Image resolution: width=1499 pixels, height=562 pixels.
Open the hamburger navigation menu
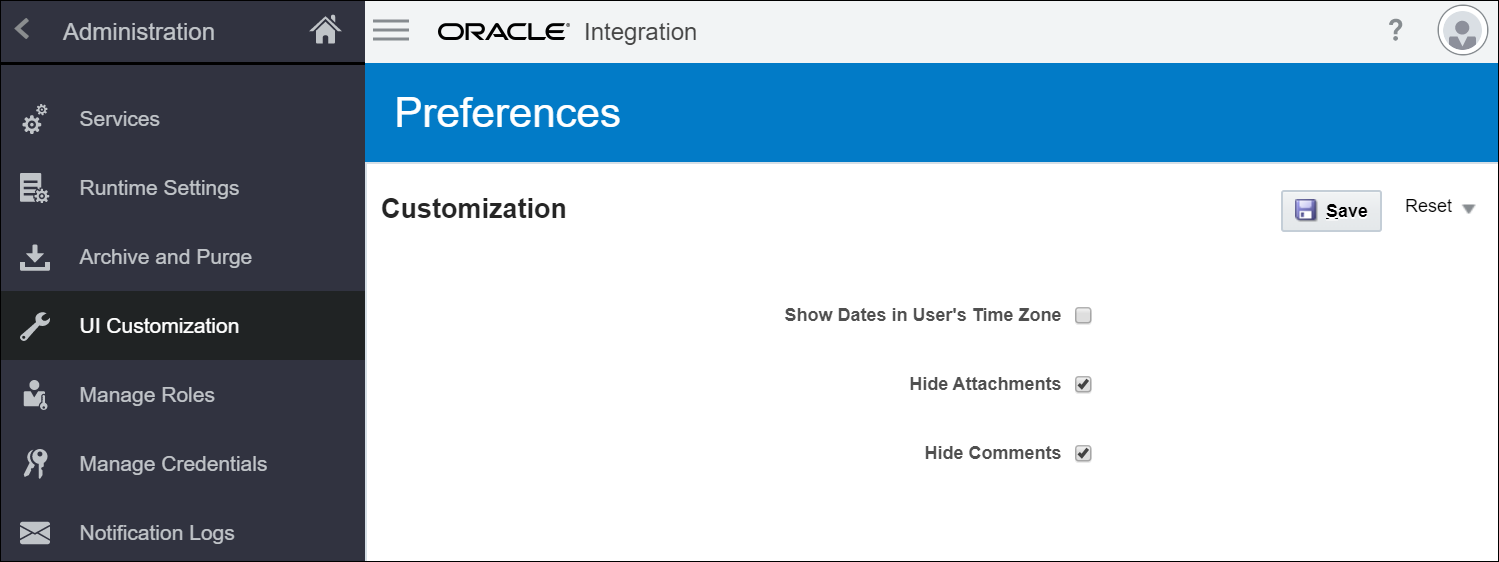click(x=391, y=30)
